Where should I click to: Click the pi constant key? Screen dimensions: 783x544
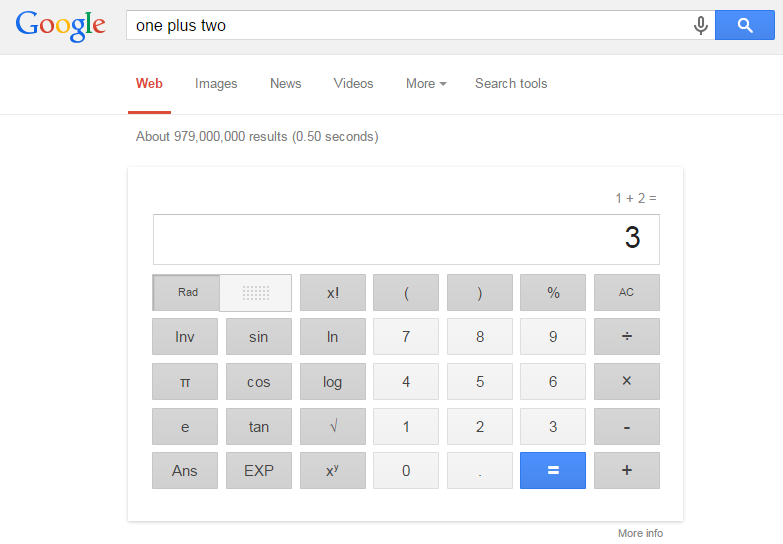coord(185,382)
